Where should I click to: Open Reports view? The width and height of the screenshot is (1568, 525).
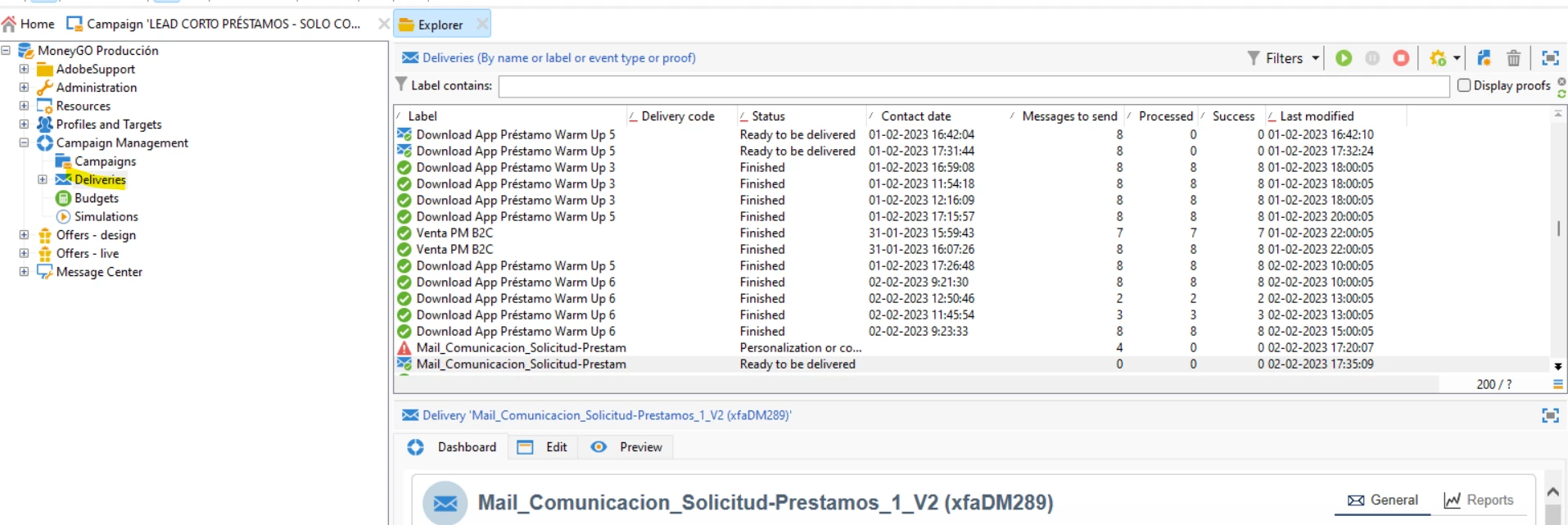pyautogui.click(x=1479, y=500)
